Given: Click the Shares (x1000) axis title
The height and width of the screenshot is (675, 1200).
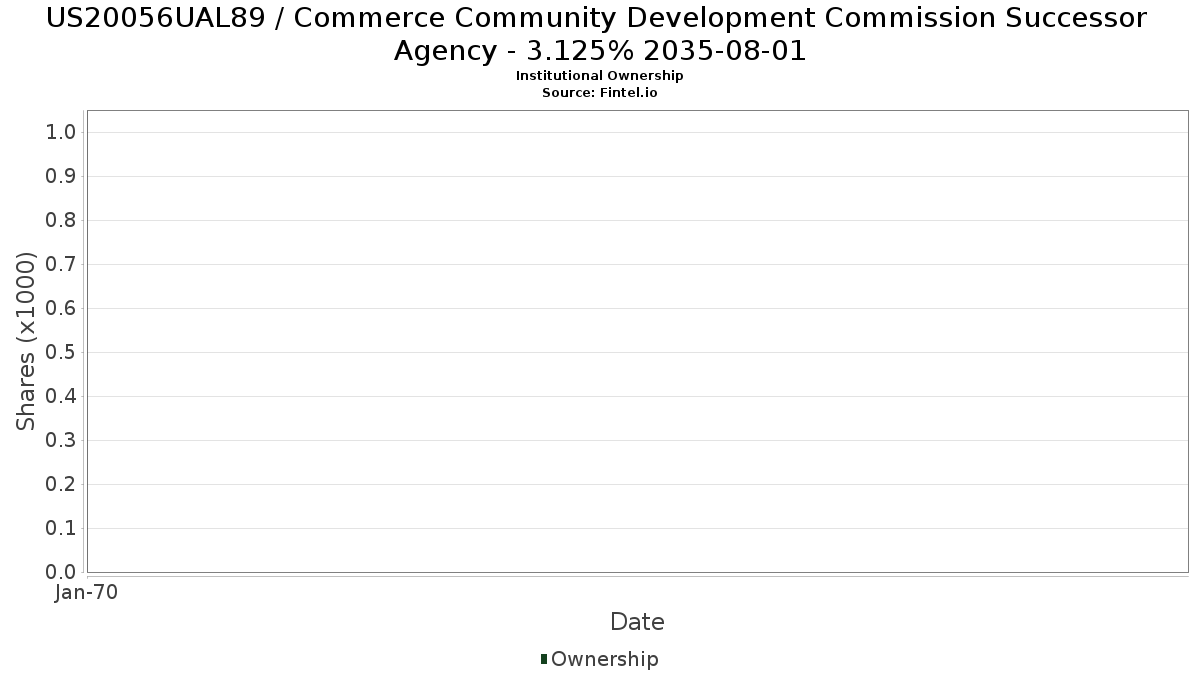Looking at the screenshot, I should pos(27,342).
